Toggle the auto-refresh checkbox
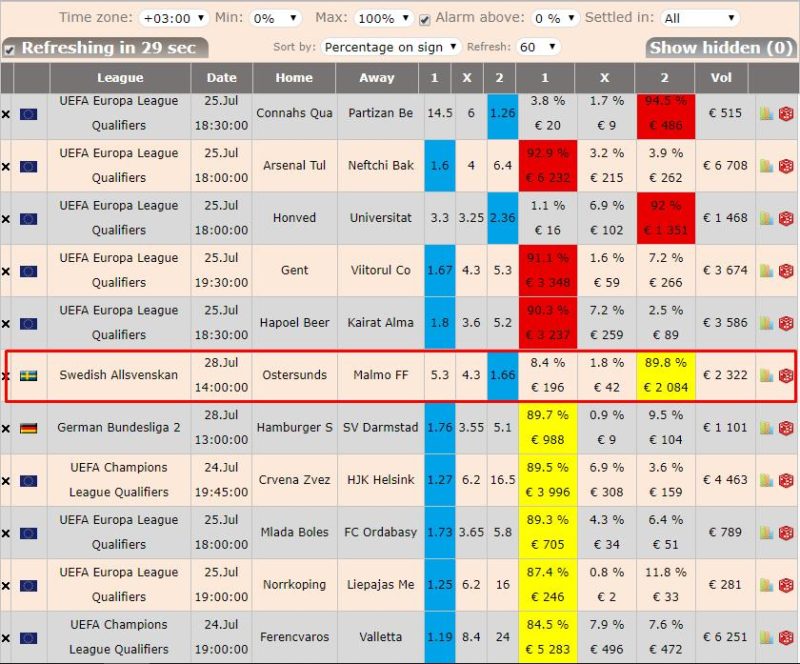The image size is (800, 664). (x=10, y=49)
